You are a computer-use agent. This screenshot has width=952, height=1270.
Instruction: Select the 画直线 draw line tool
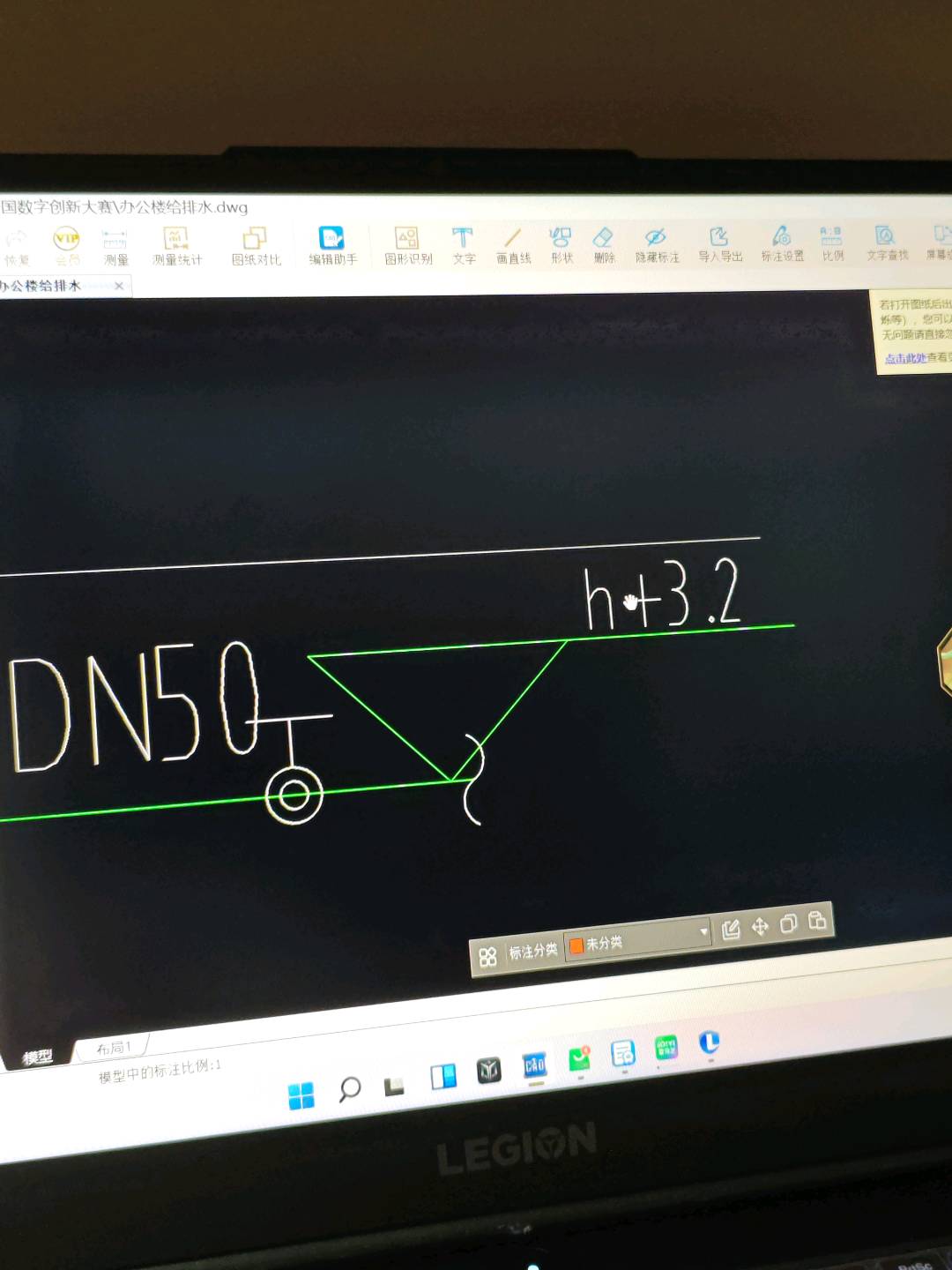513,245
